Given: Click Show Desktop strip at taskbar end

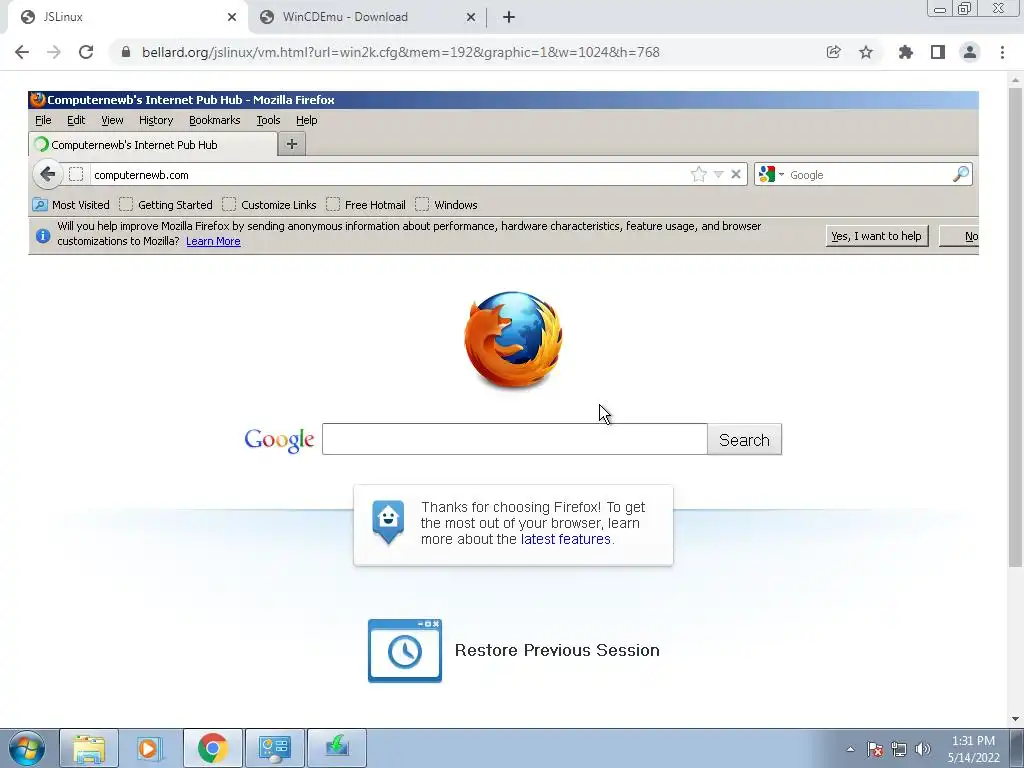Looking at the screenshot, I should (x=1017, y=748).
